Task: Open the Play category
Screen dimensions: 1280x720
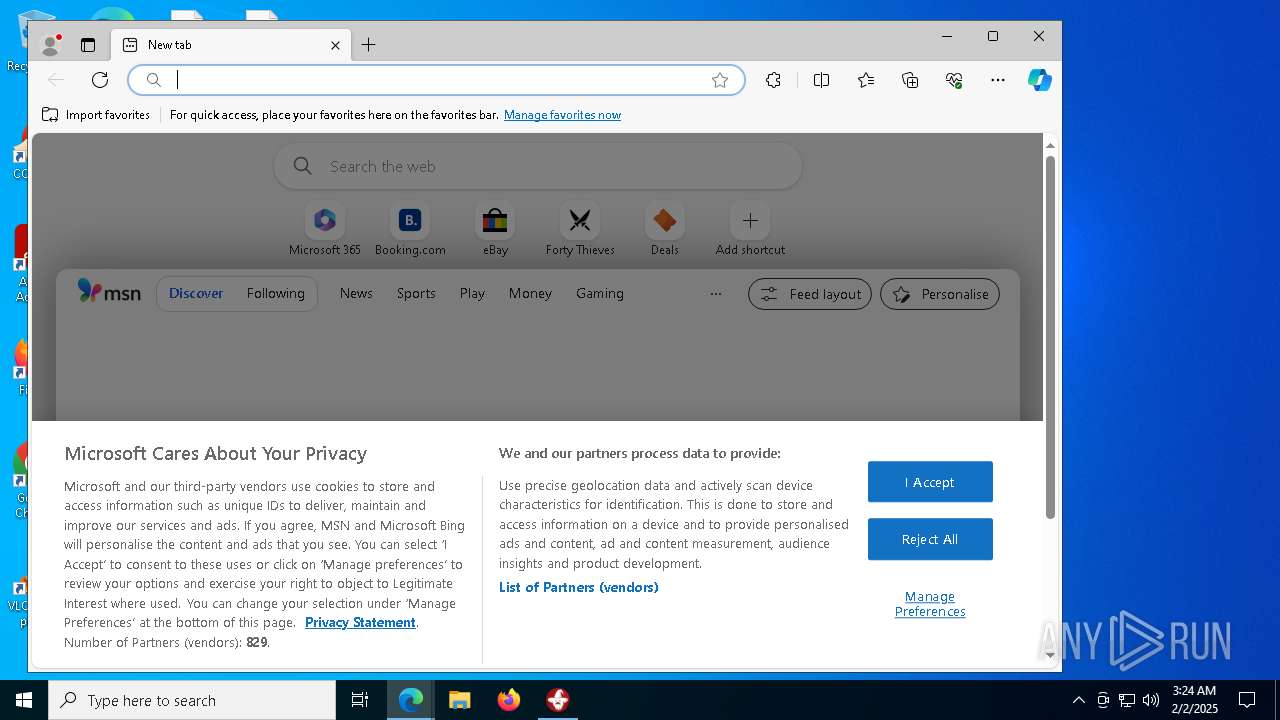Action: [x=472, y=293]
